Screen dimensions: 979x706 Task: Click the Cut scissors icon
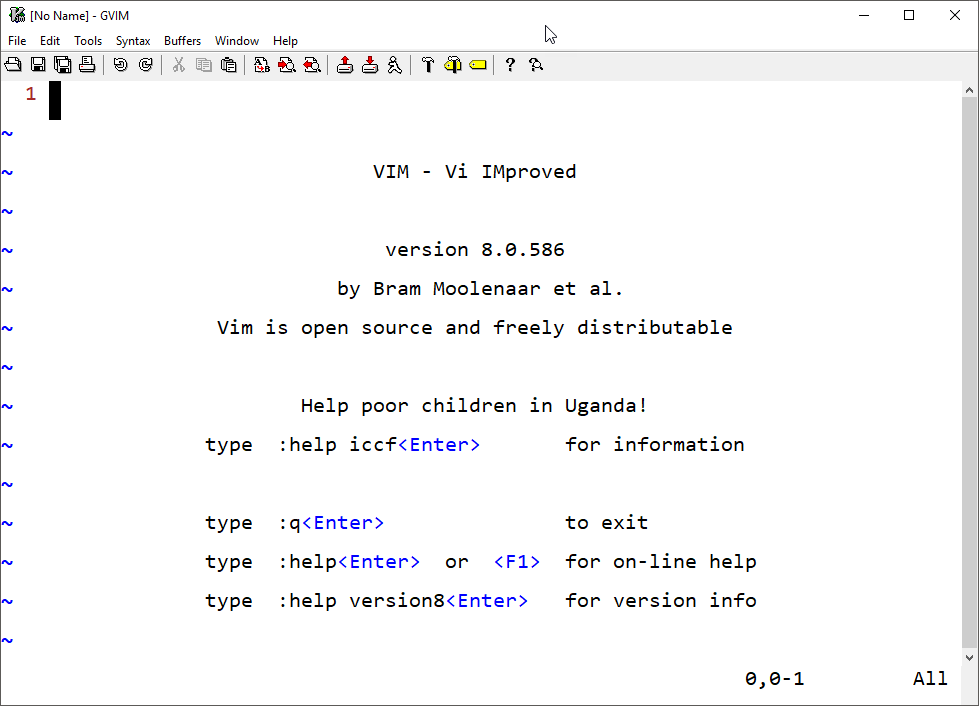pos(179,65)
